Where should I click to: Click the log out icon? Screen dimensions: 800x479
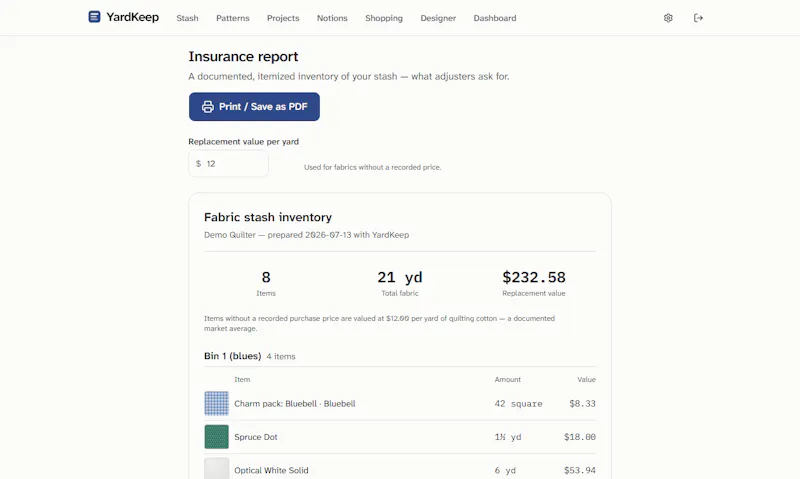[698, 18]
